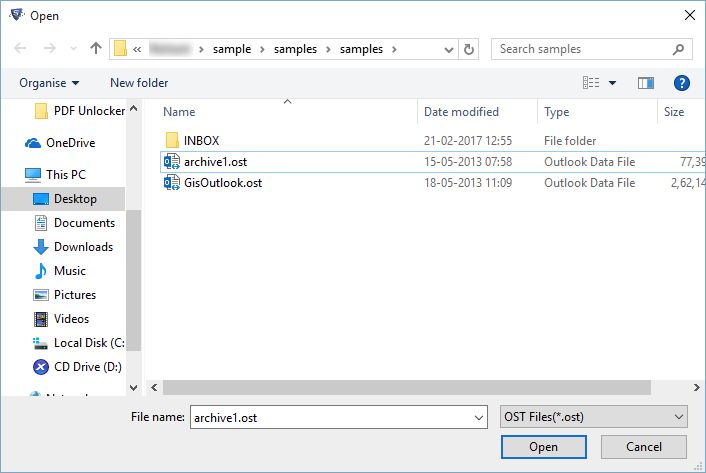706x473 pixels.
Task: Refresh the samples folder
Action: point(469,49)
